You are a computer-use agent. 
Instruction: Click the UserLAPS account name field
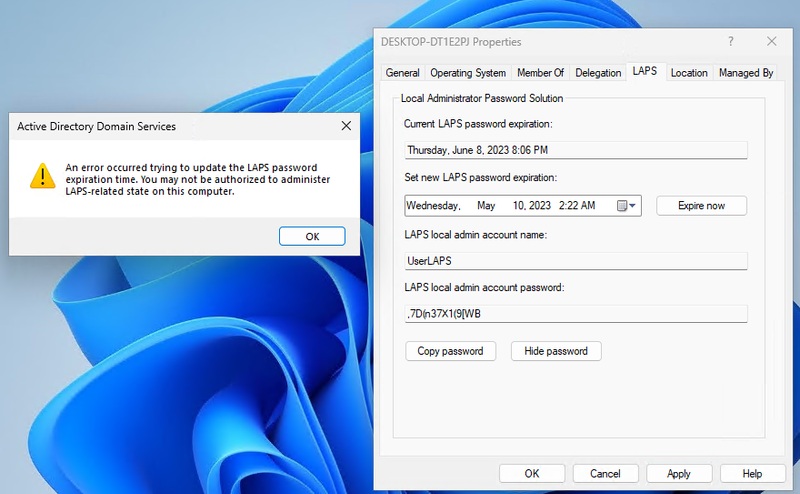(x=576, y=261)
